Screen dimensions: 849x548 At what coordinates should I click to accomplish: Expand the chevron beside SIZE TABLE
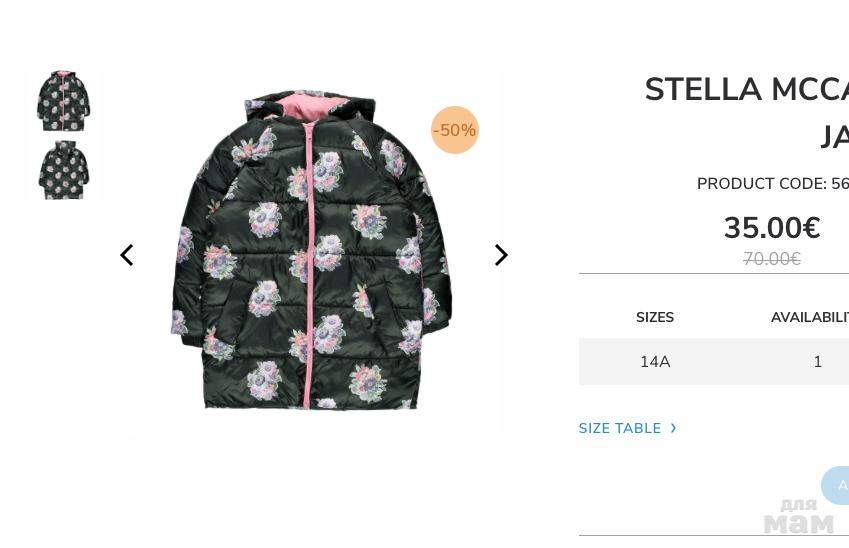point(673,428)
